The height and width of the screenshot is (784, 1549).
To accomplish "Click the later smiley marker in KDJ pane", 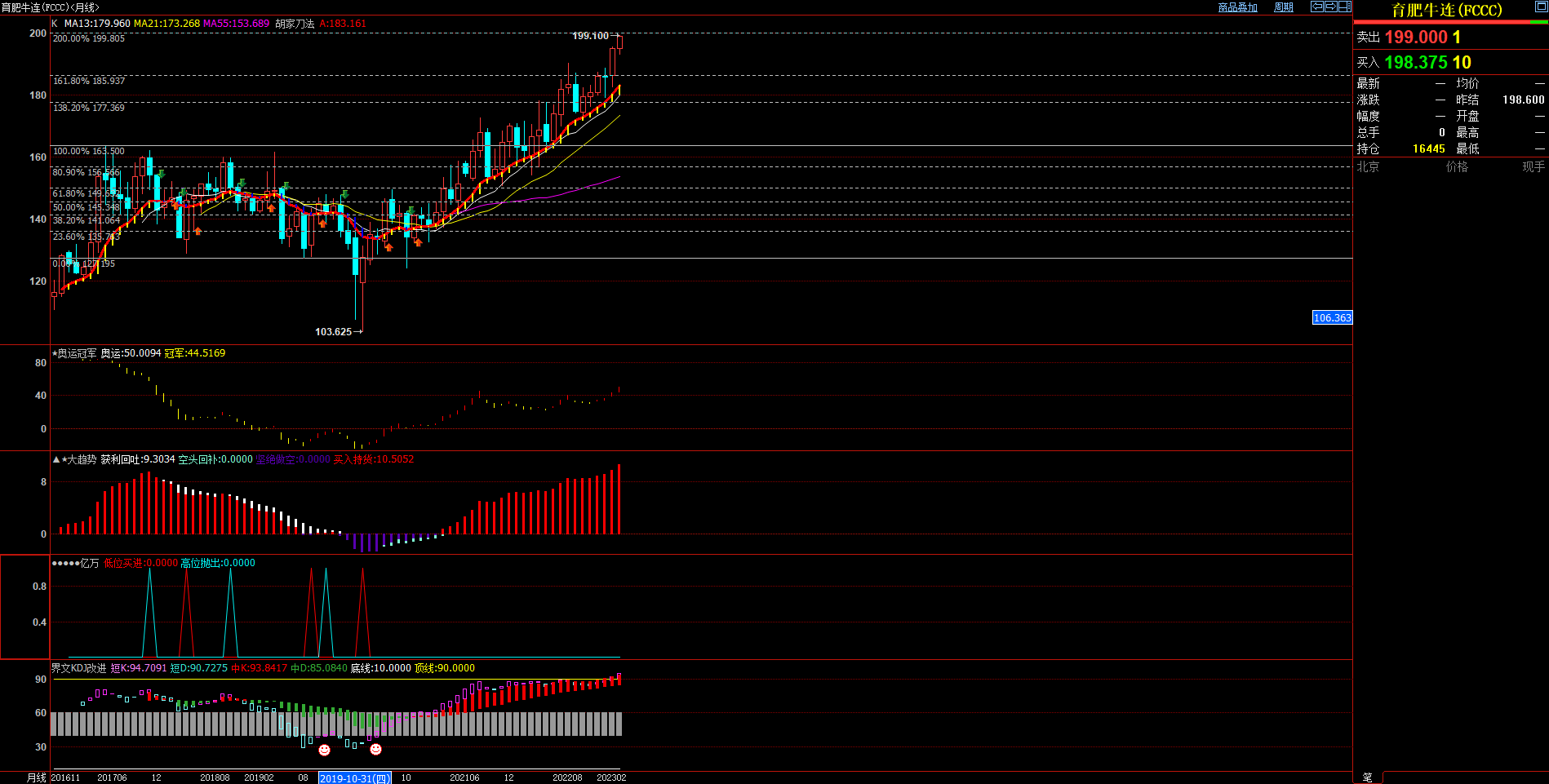I will (375, 749).
